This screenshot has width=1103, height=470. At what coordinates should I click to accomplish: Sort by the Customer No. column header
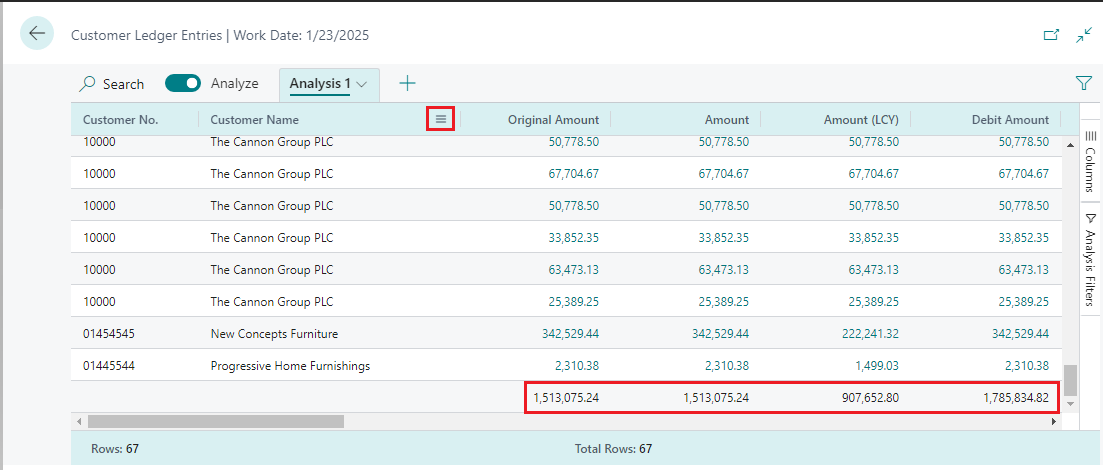tap(120, 120)
